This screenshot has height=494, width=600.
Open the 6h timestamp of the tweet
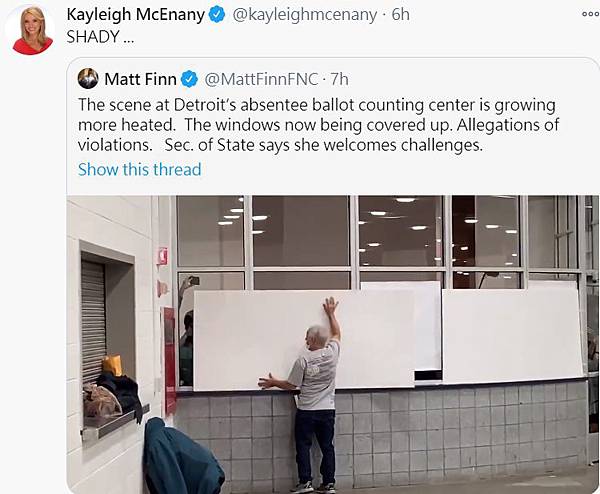[400, 14]
